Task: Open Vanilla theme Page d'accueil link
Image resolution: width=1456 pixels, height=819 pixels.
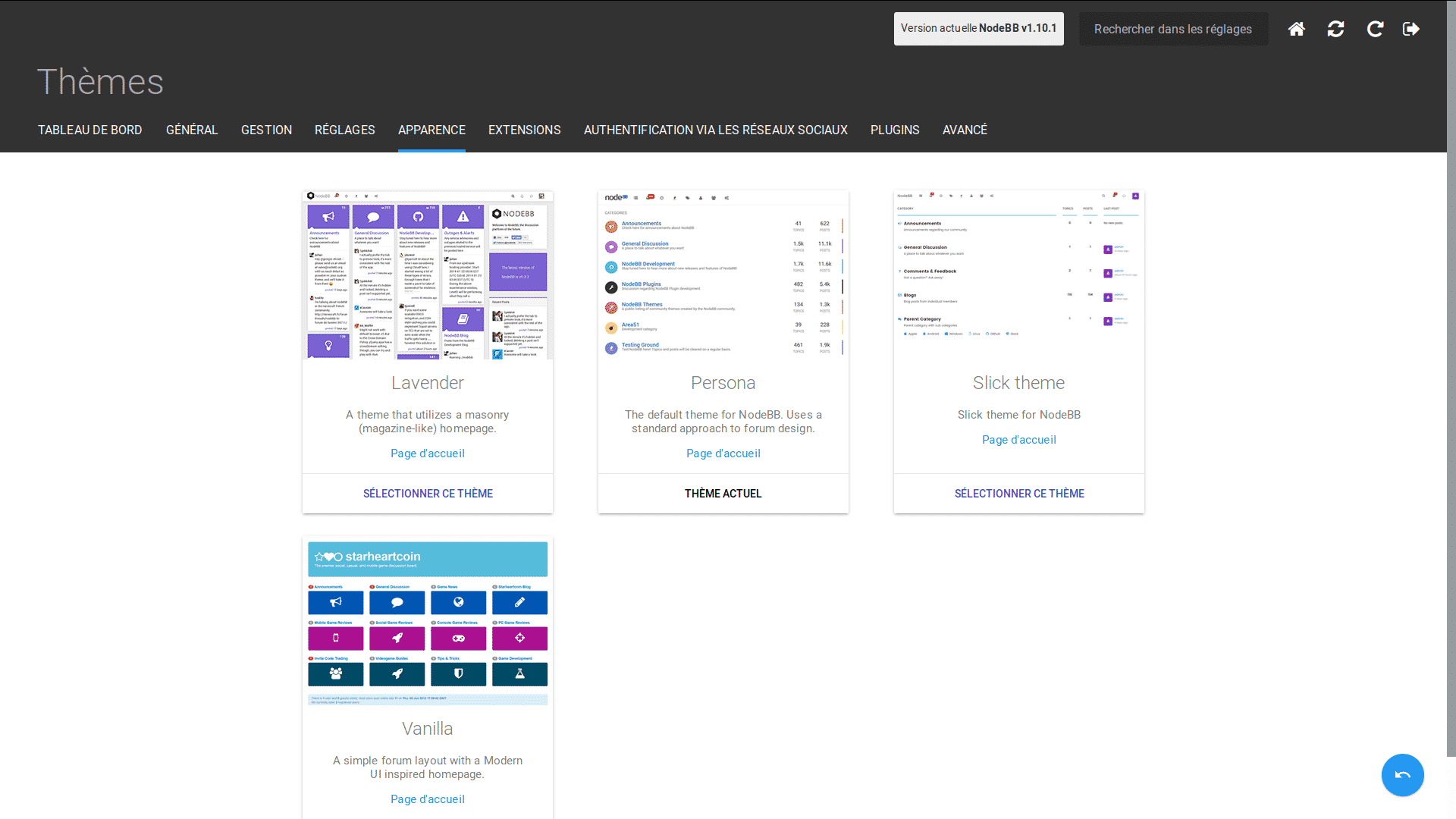Action: [428, 799]
